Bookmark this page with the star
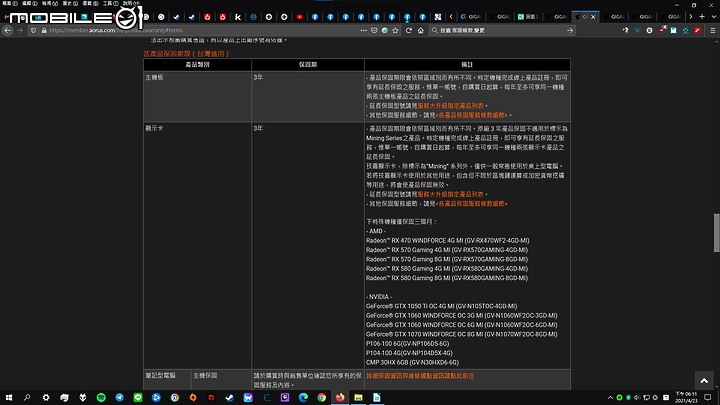 395,30
